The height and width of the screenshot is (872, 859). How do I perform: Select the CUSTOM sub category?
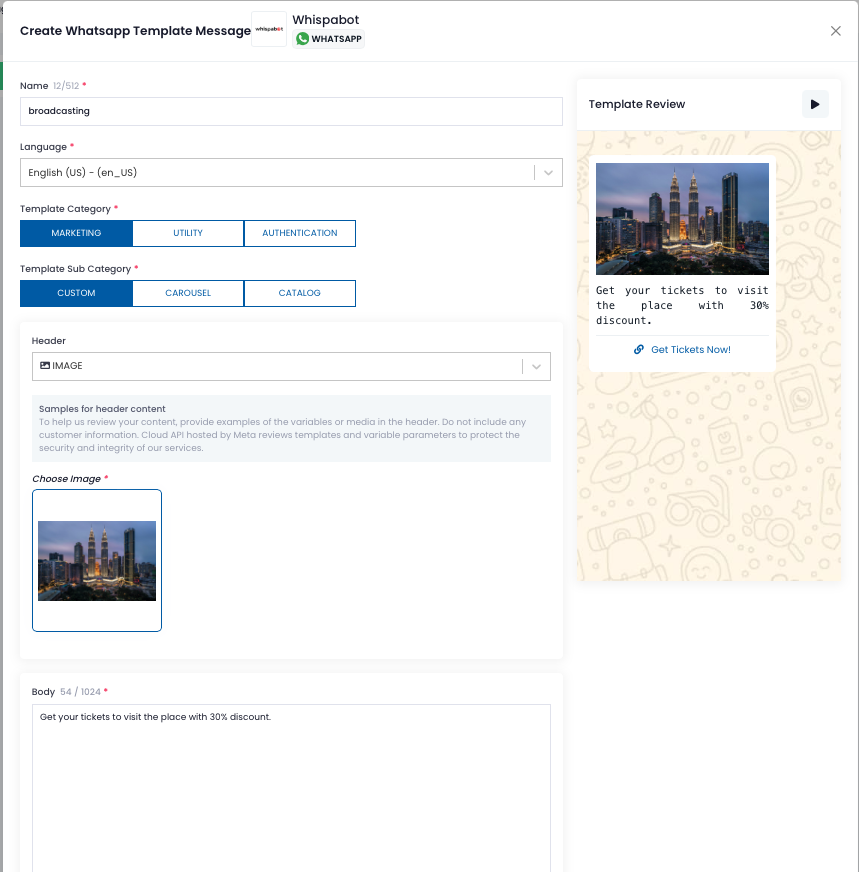[76, 293]
